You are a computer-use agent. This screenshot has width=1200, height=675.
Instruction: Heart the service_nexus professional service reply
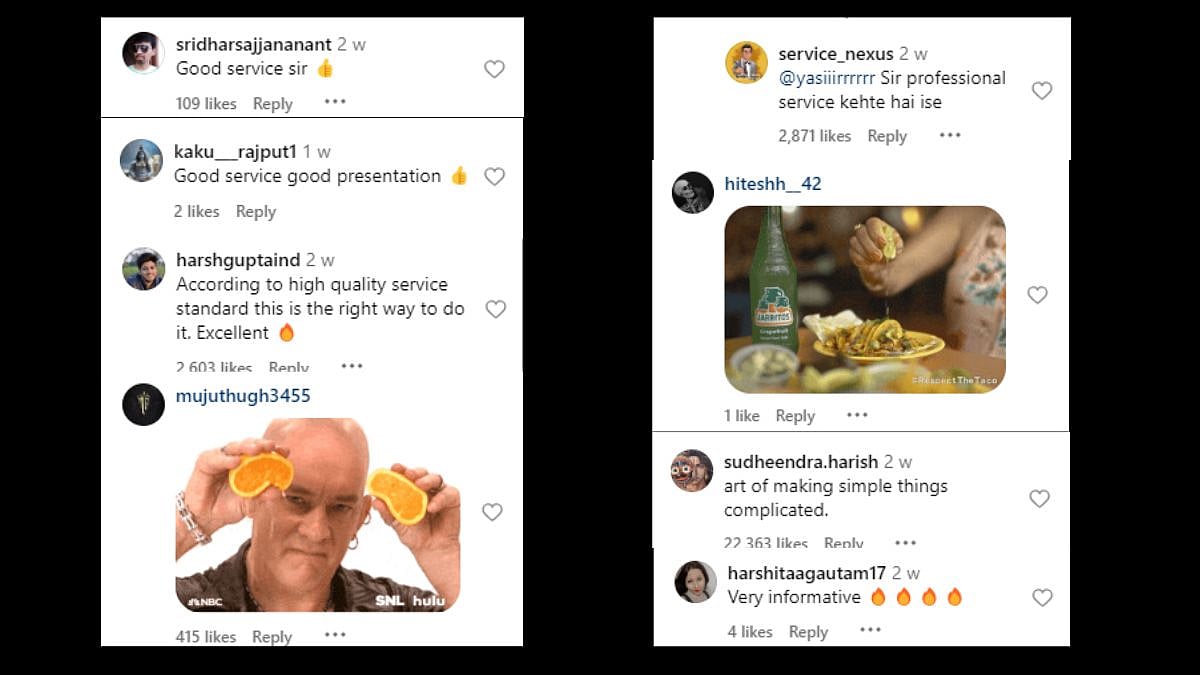(1042, 91)
